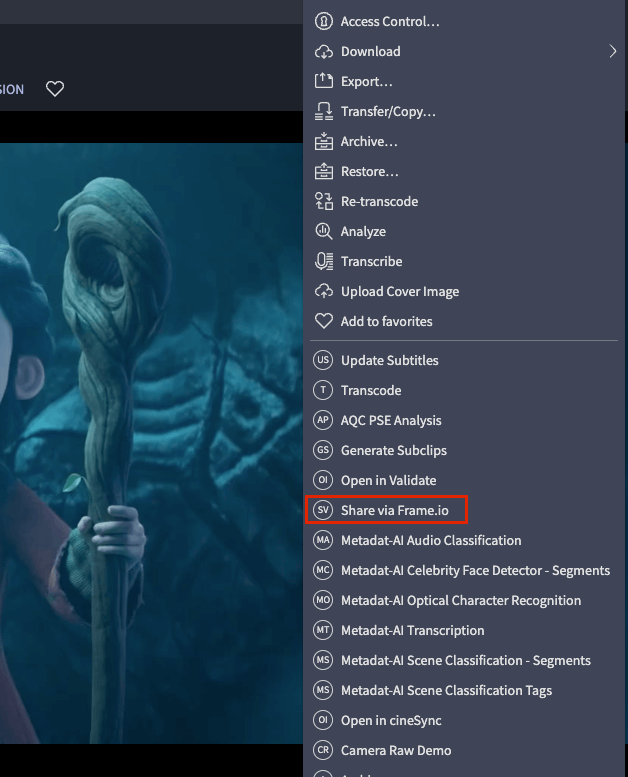Select Metadat-AI Celebrity Face Detector - Segments
Image resolution: width=628 pixels, height=777 pixels.
click(x=464, y=570)
